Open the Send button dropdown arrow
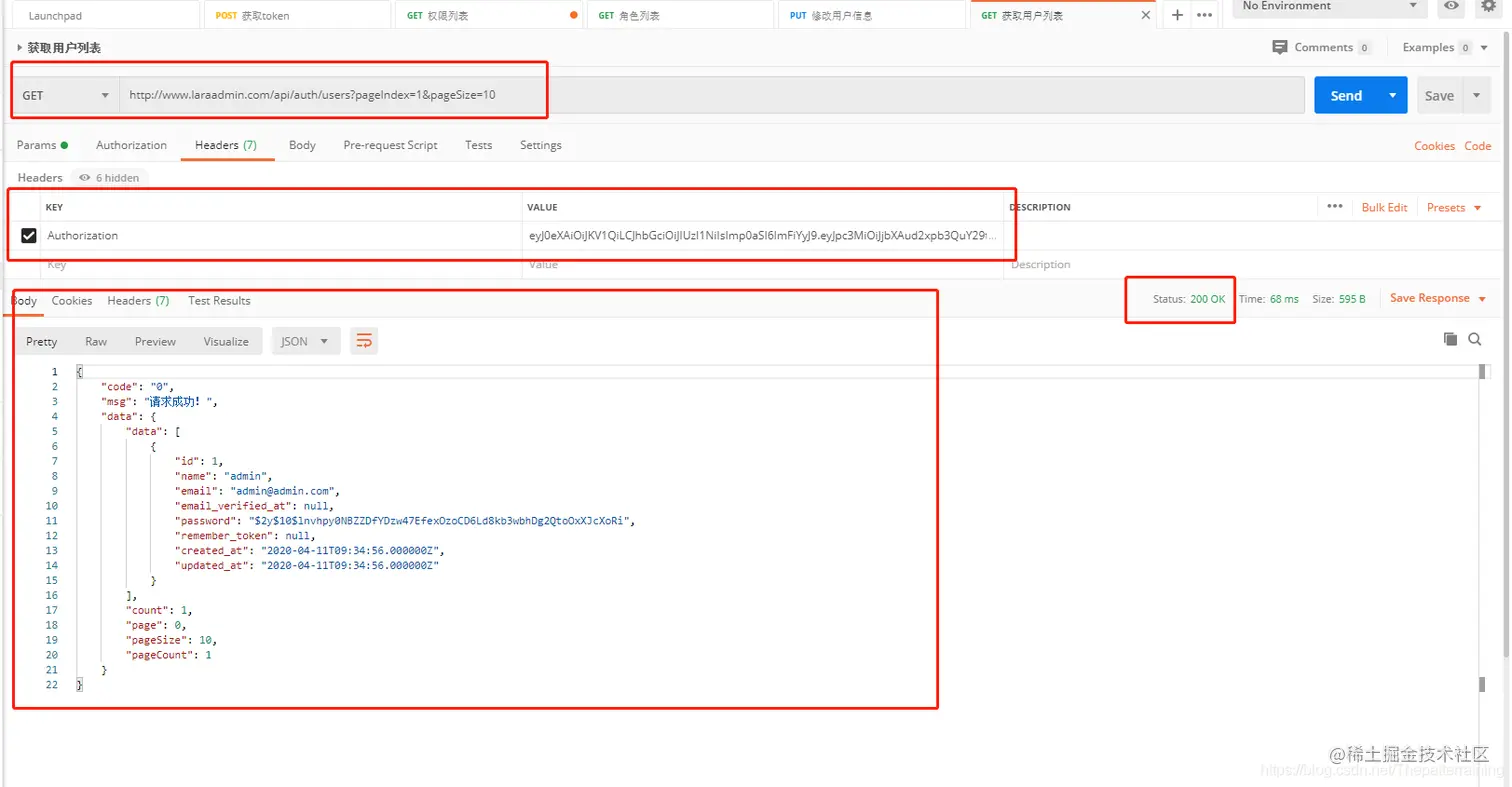 tap(1392, 95)
